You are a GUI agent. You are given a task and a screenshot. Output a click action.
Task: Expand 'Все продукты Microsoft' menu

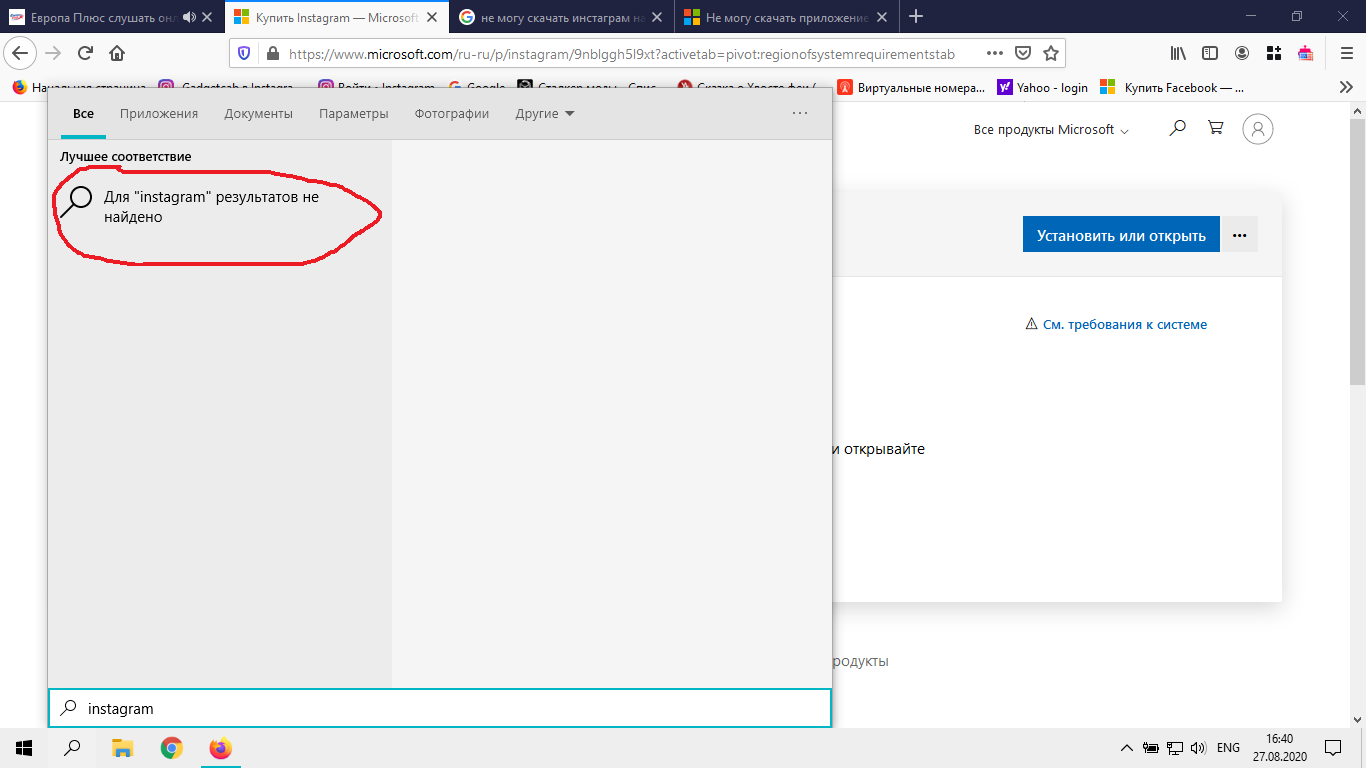(1051, 130)
